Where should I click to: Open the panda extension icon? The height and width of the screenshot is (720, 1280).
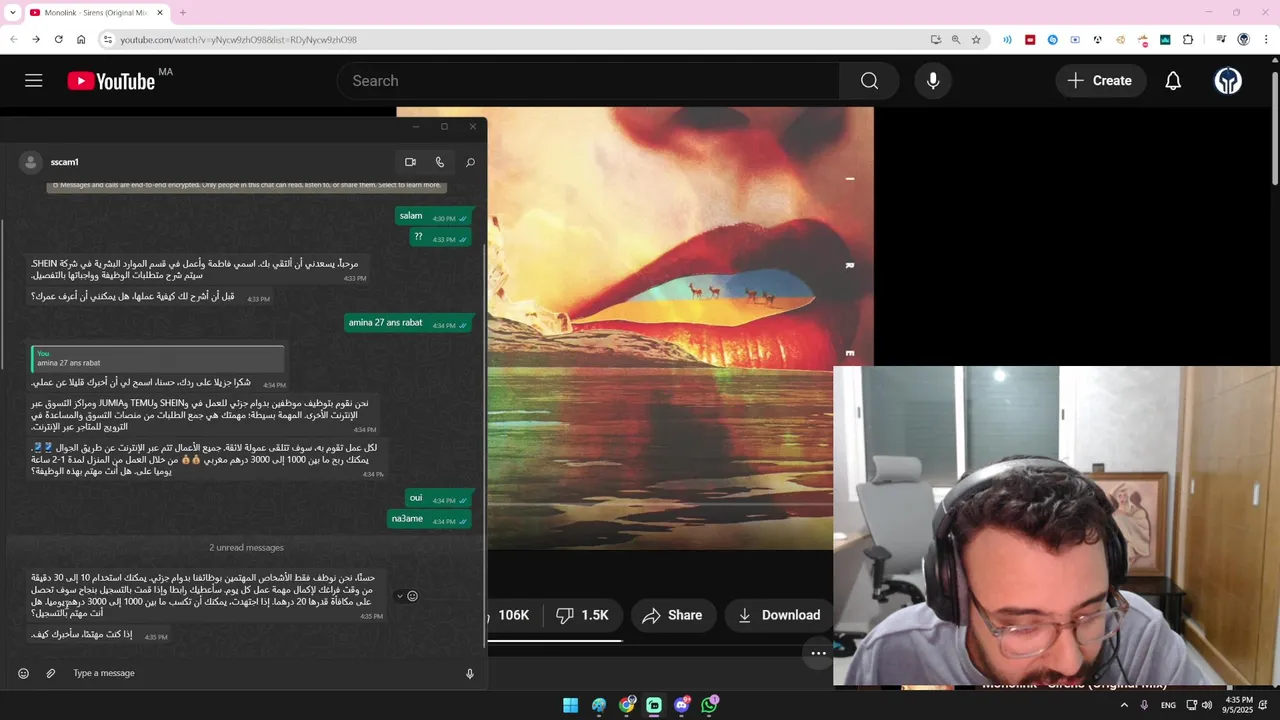click(x=1097, y=40)
